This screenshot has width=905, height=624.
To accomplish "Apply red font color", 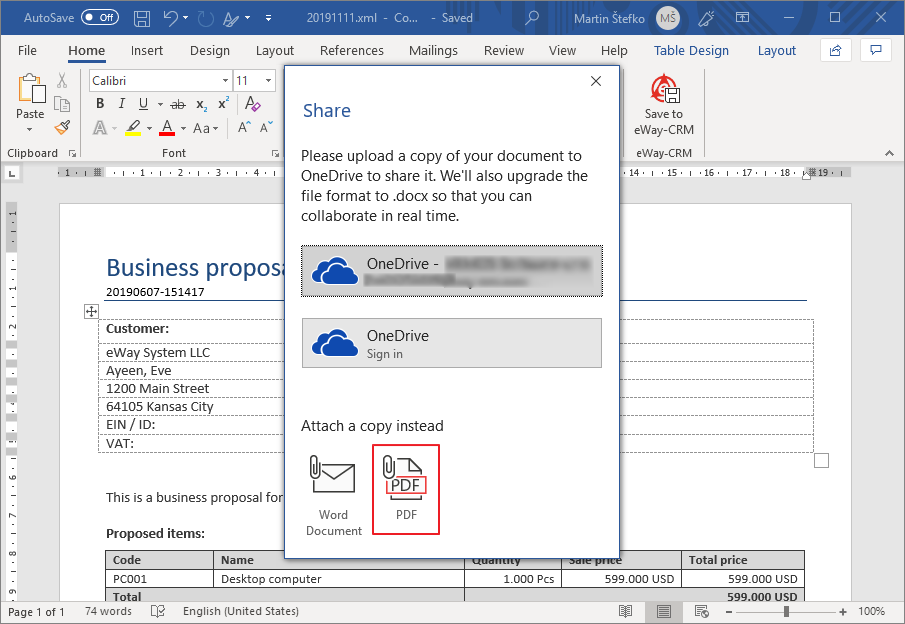I will 167,128.
